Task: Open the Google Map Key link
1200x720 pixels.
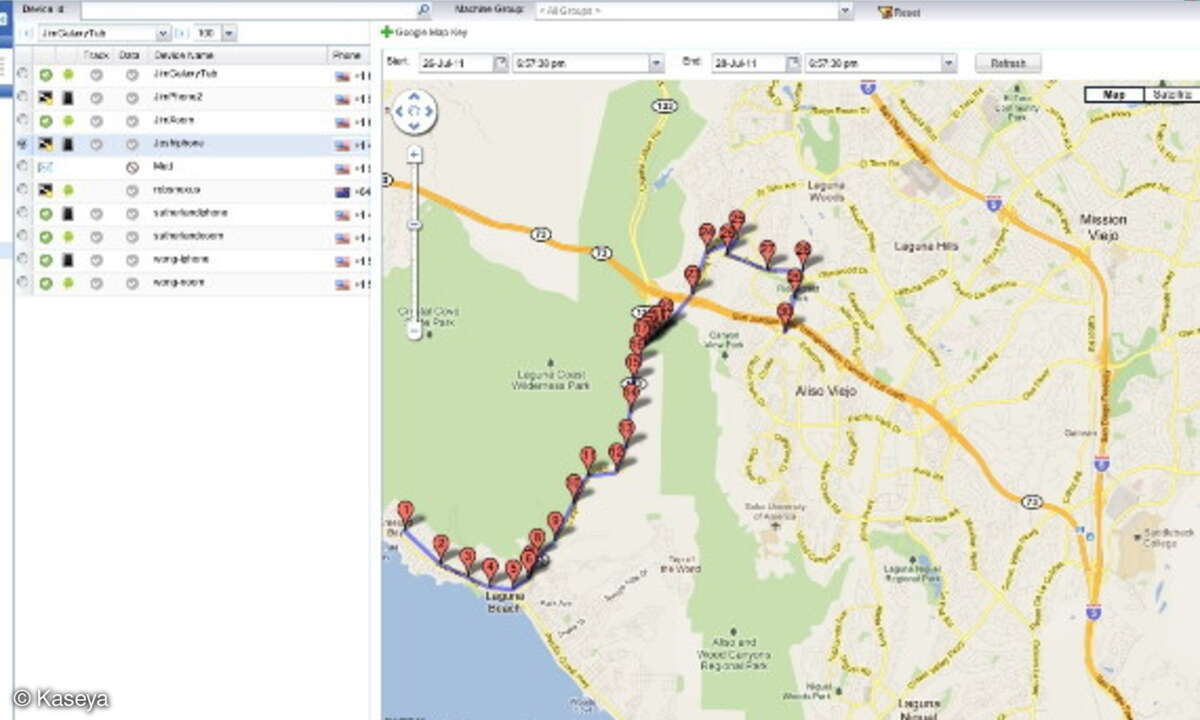Action: click(431, 32)
